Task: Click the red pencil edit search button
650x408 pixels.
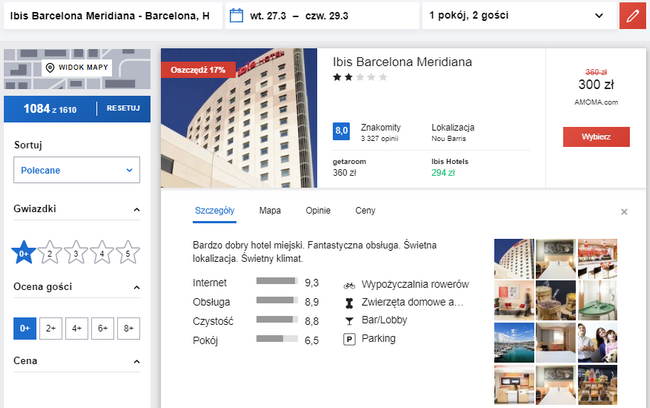Action: [x=632, y=16]
